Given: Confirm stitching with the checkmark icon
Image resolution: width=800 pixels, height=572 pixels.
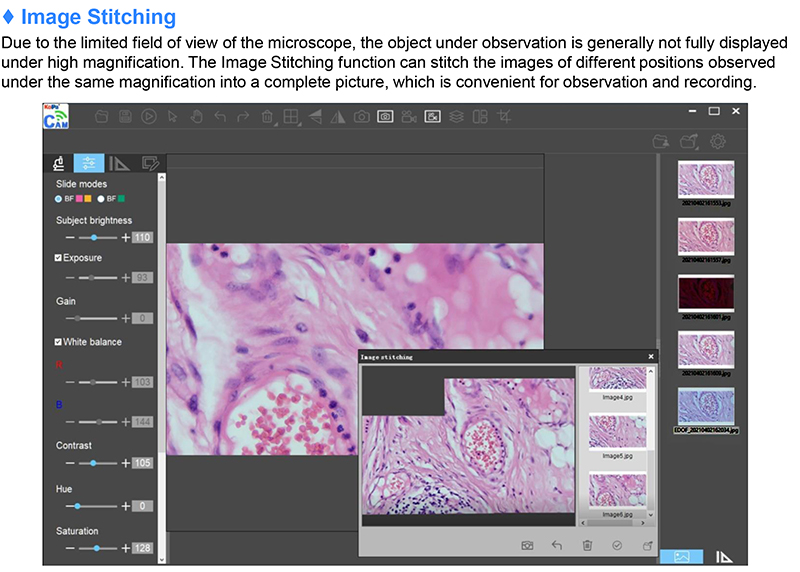Looking at the screenshot, I should pyautogui.click(x=617, y=545).
